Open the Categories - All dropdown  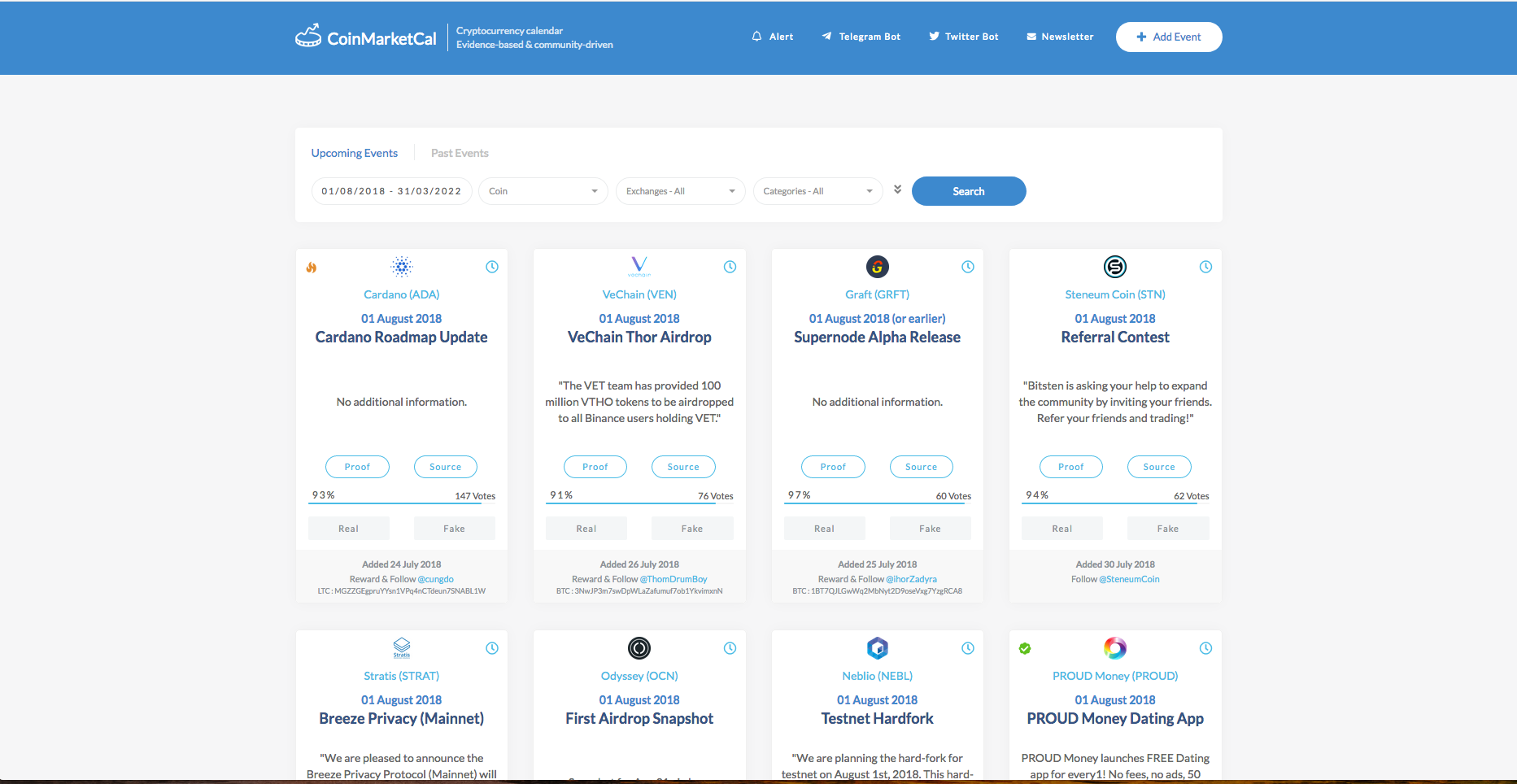click(x=818, y=191)
